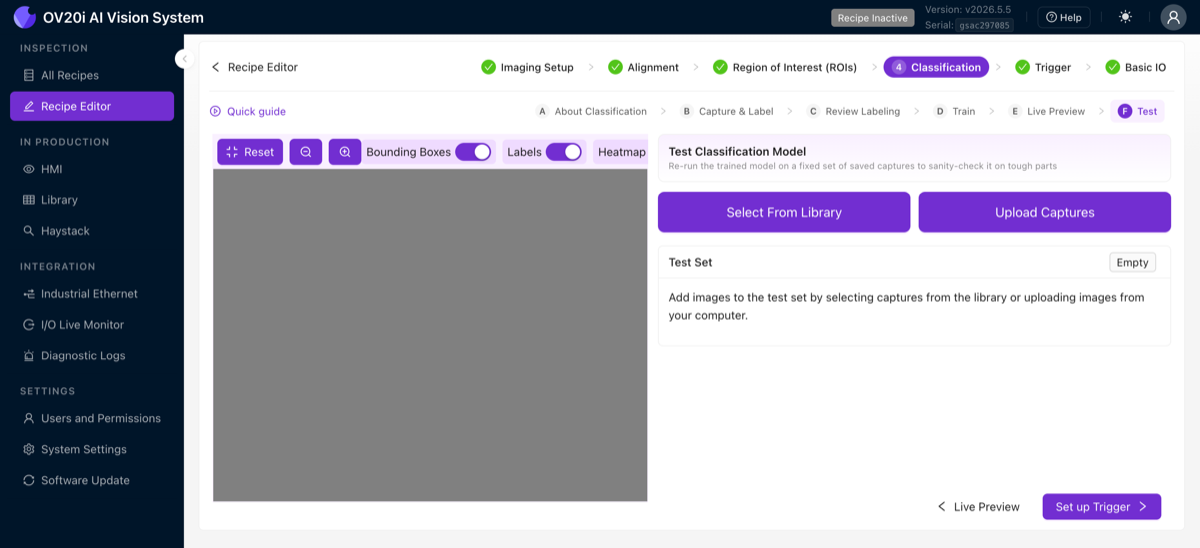1200x548 pixels.
Task: Click the Recipe Inactive status badge
Action: point(873,18)
